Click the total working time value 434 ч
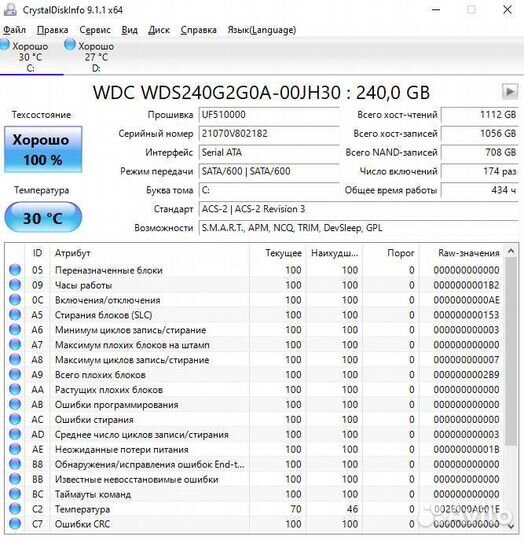Screen dimensions: 524x540 pyautogui.click(x=480, y=190)
